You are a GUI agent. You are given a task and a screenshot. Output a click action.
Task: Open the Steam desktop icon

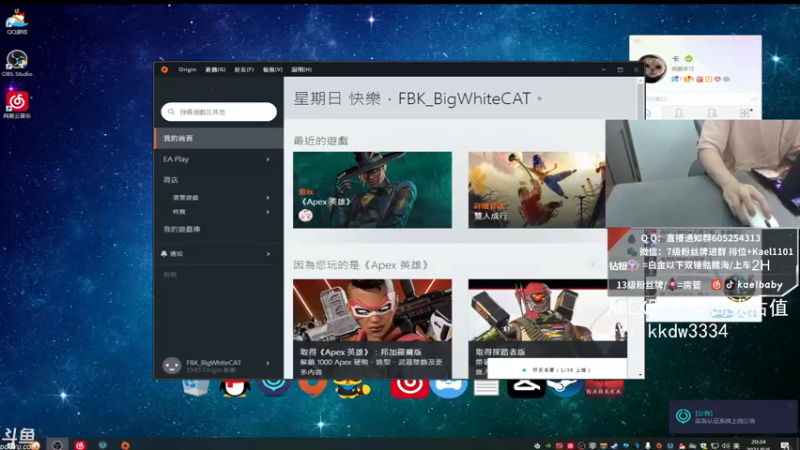tap(565, 388)
